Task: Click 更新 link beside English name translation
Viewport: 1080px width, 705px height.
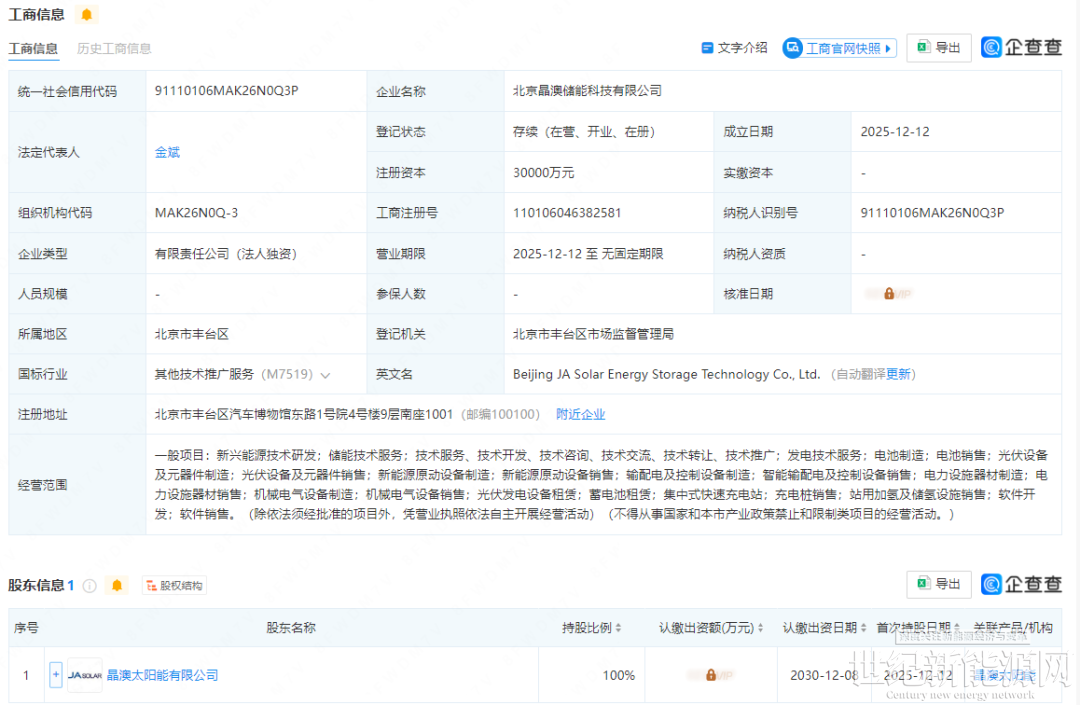Action: pyautogui.click(x=898, y=374)
